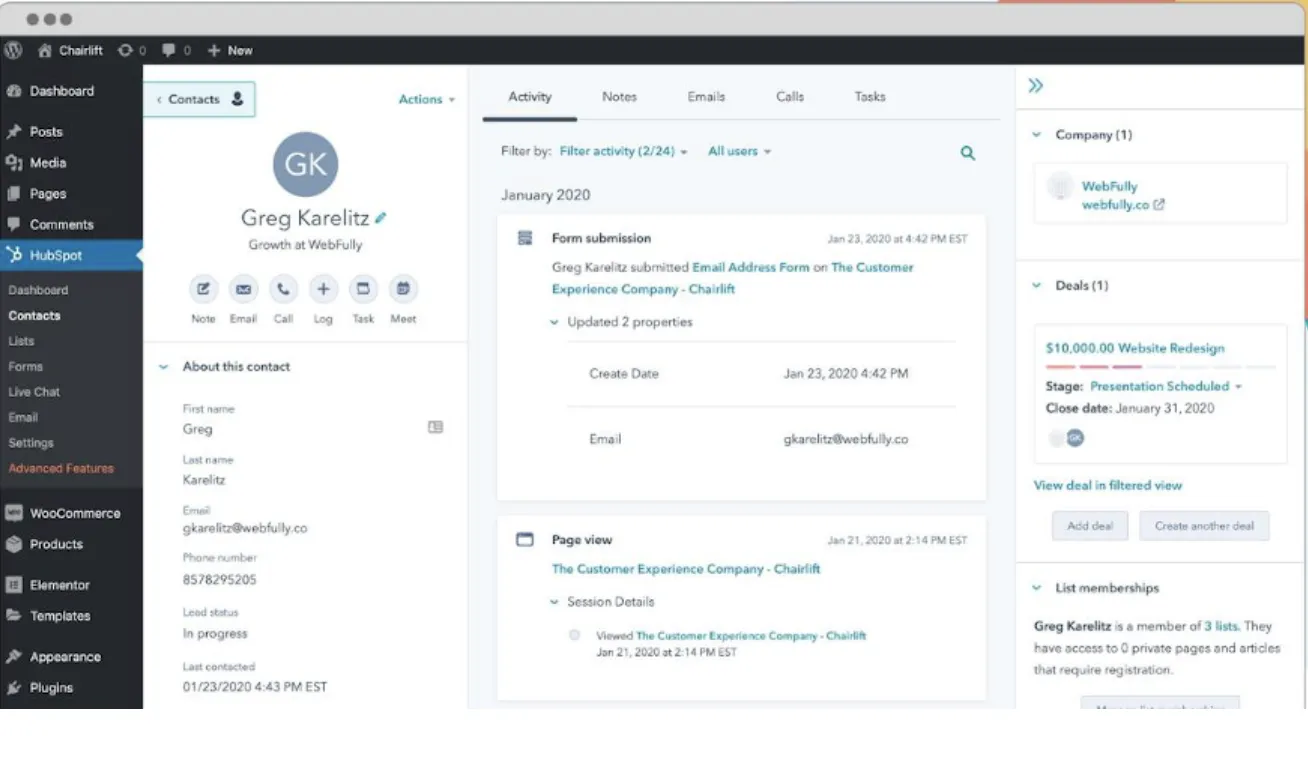The width and height of the screenshot is (1308, 758).
Task: Switch to the Notes tab
Action: 619,97
